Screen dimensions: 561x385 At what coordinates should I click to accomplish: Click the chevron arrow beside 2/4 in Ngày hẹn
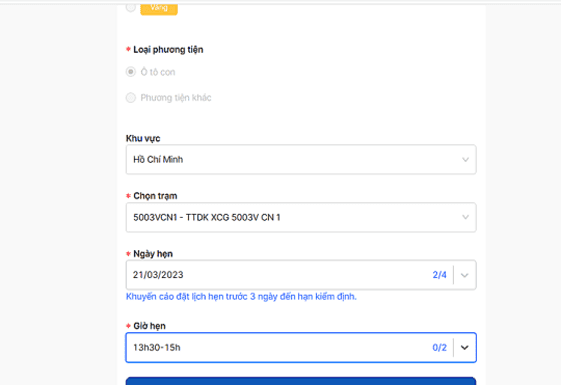tap(464, 275)
